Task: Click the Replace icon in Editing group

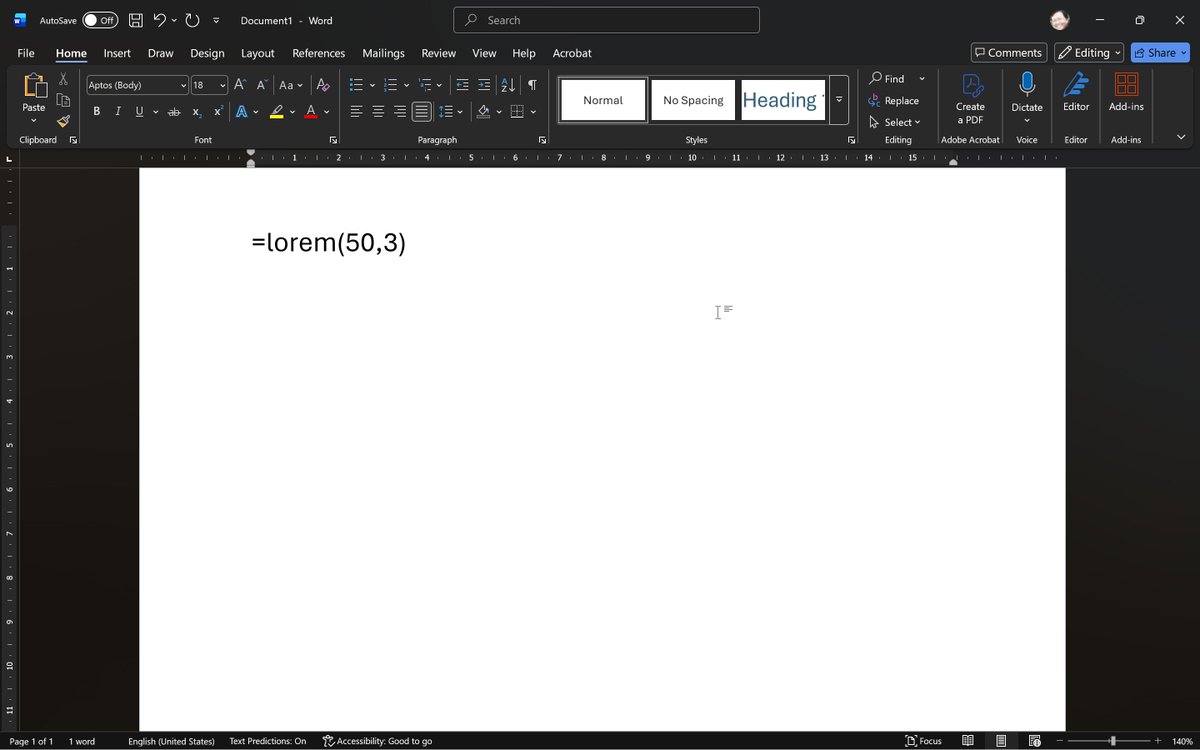Action: tap(874, 100)
